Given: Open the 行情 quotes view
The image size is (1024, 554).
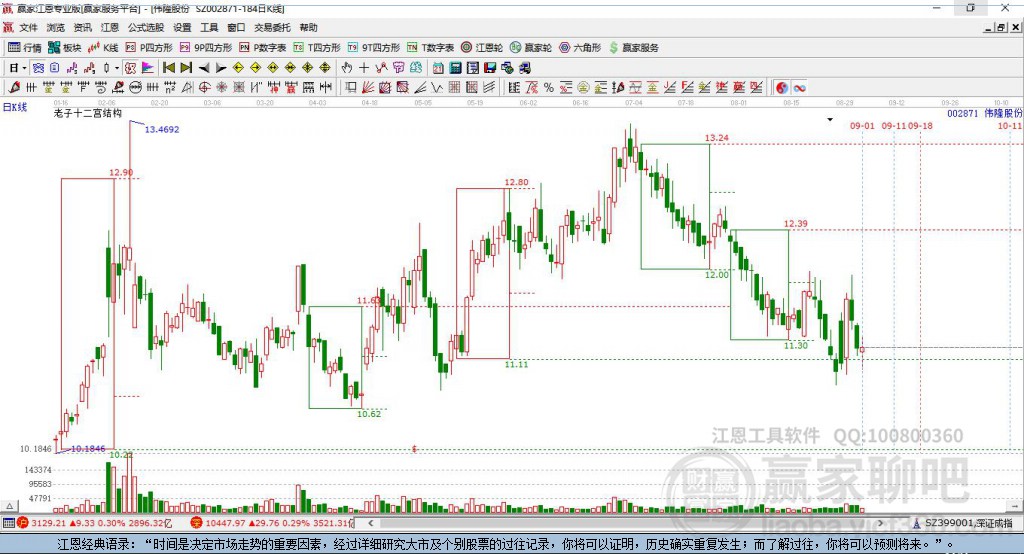Looking at the screenshot, I should click(x=24, y=48).
